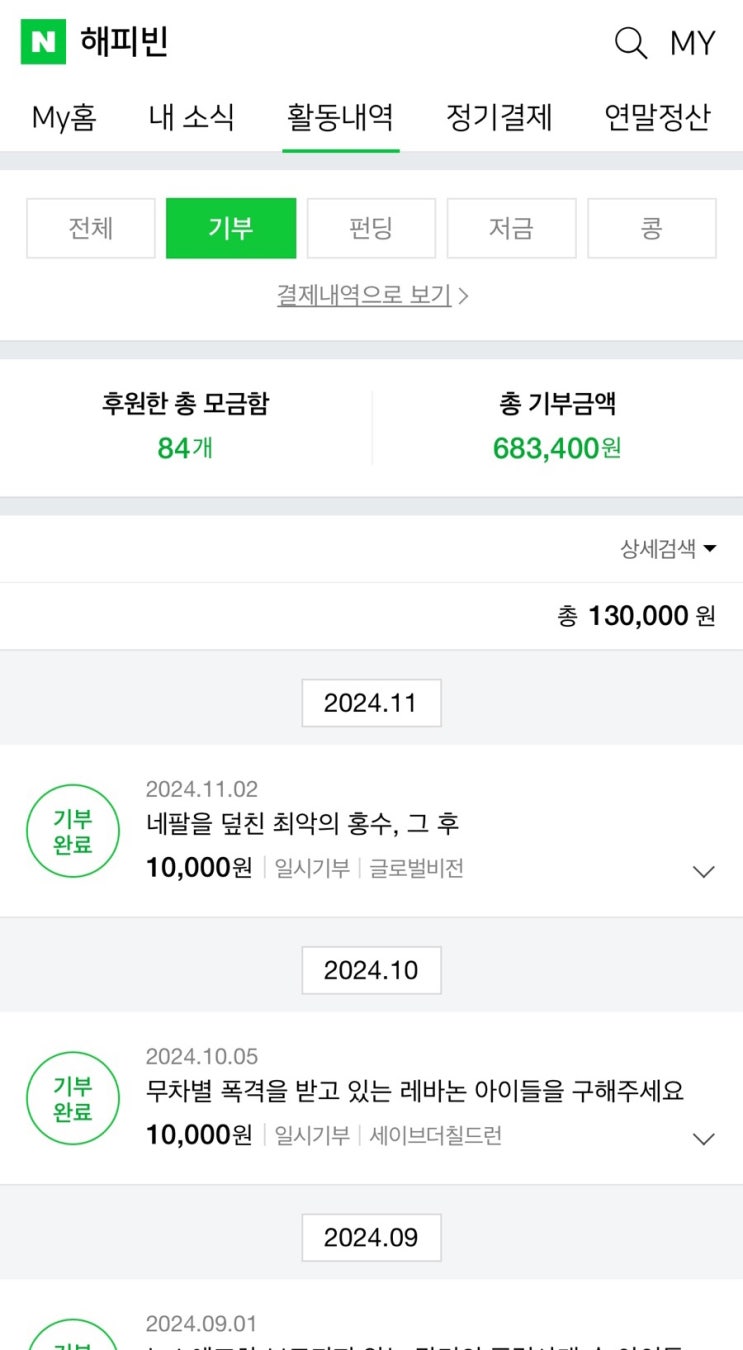The image size is (743, 1350).
Task: Open the 연말정산 tab
Action: (657, 118)
